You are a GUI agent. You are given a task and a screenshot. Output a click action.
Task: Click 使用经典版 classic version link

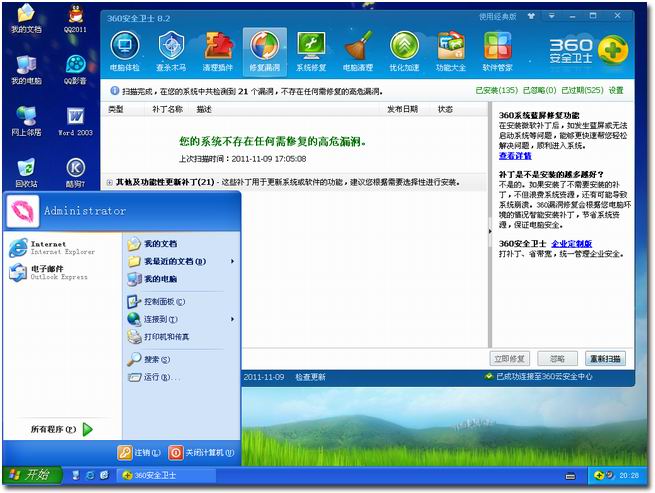[498, 17]
